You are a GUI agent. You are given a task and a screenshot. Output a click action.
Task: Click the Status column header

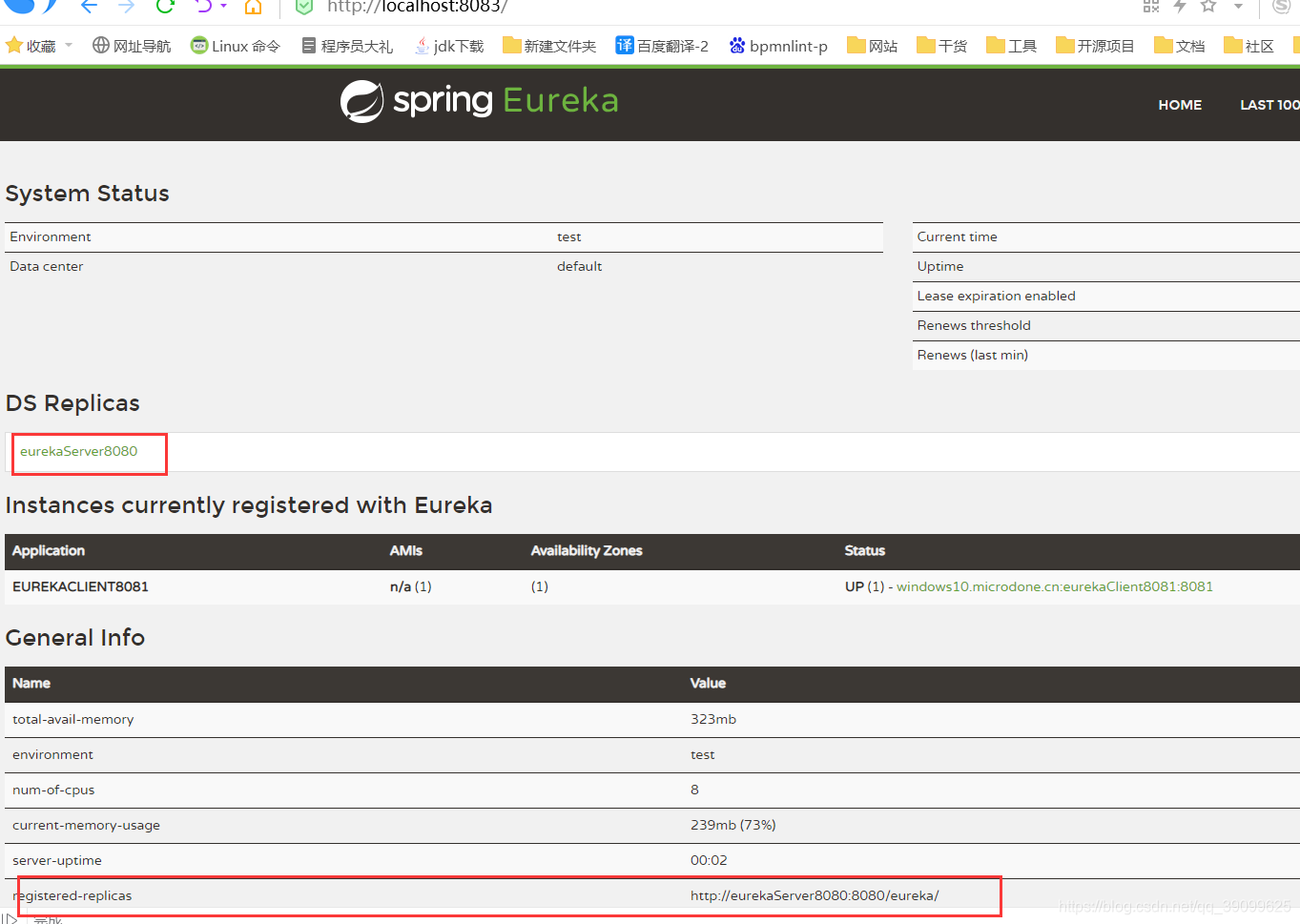click(x=865, y=550)
